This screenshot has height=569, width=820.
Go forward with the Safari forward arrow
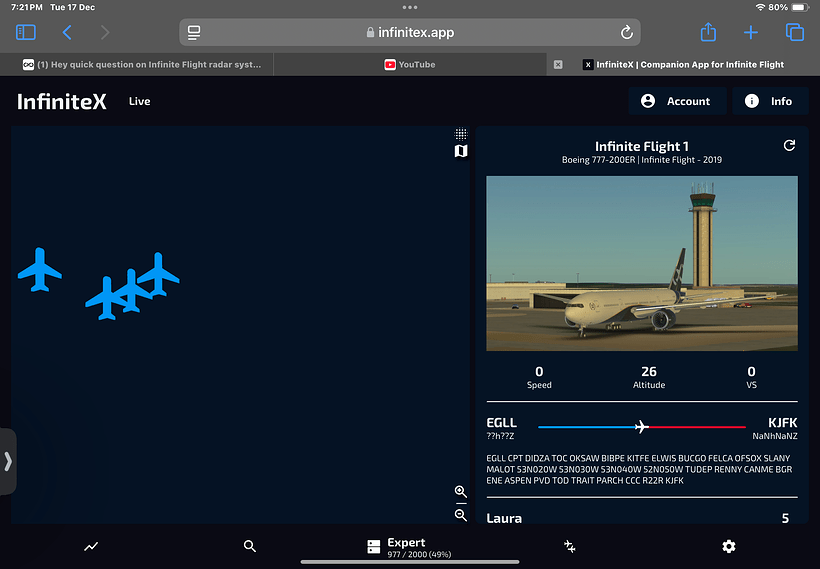point(105,32)
